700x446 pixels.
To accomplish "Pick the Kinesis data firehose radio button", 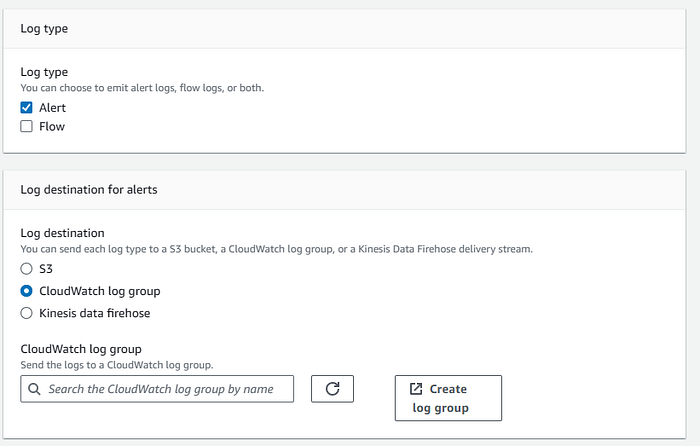I will point(27,313).
